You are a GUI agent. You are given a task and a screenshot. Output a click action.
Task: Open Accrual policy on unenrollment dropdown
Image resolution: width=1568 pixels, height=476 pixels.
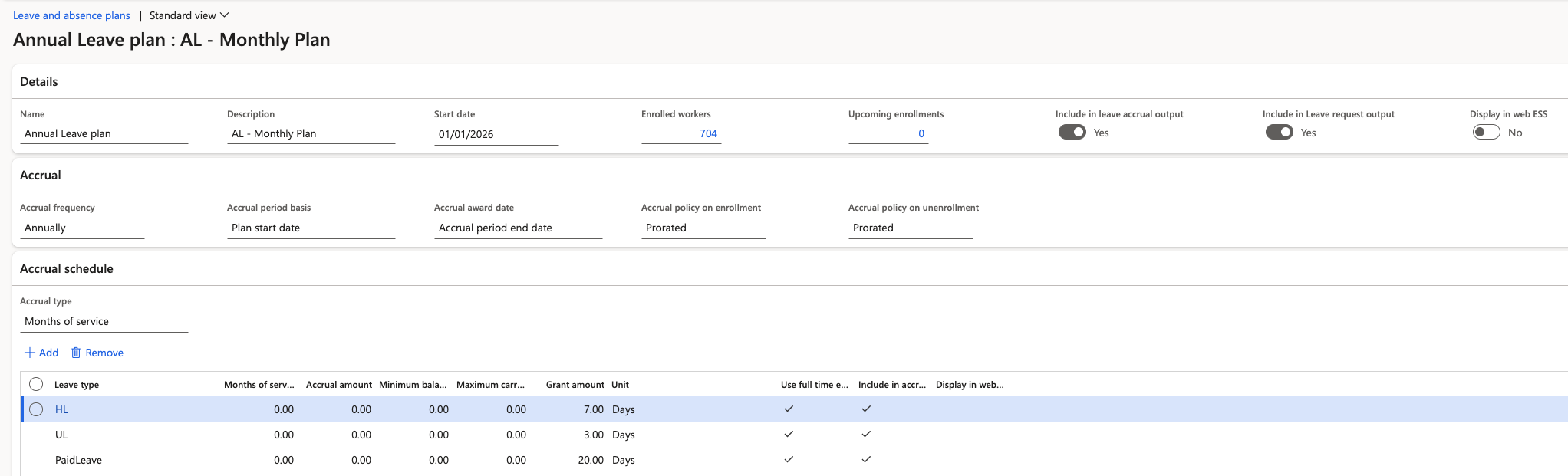(911, 228)
